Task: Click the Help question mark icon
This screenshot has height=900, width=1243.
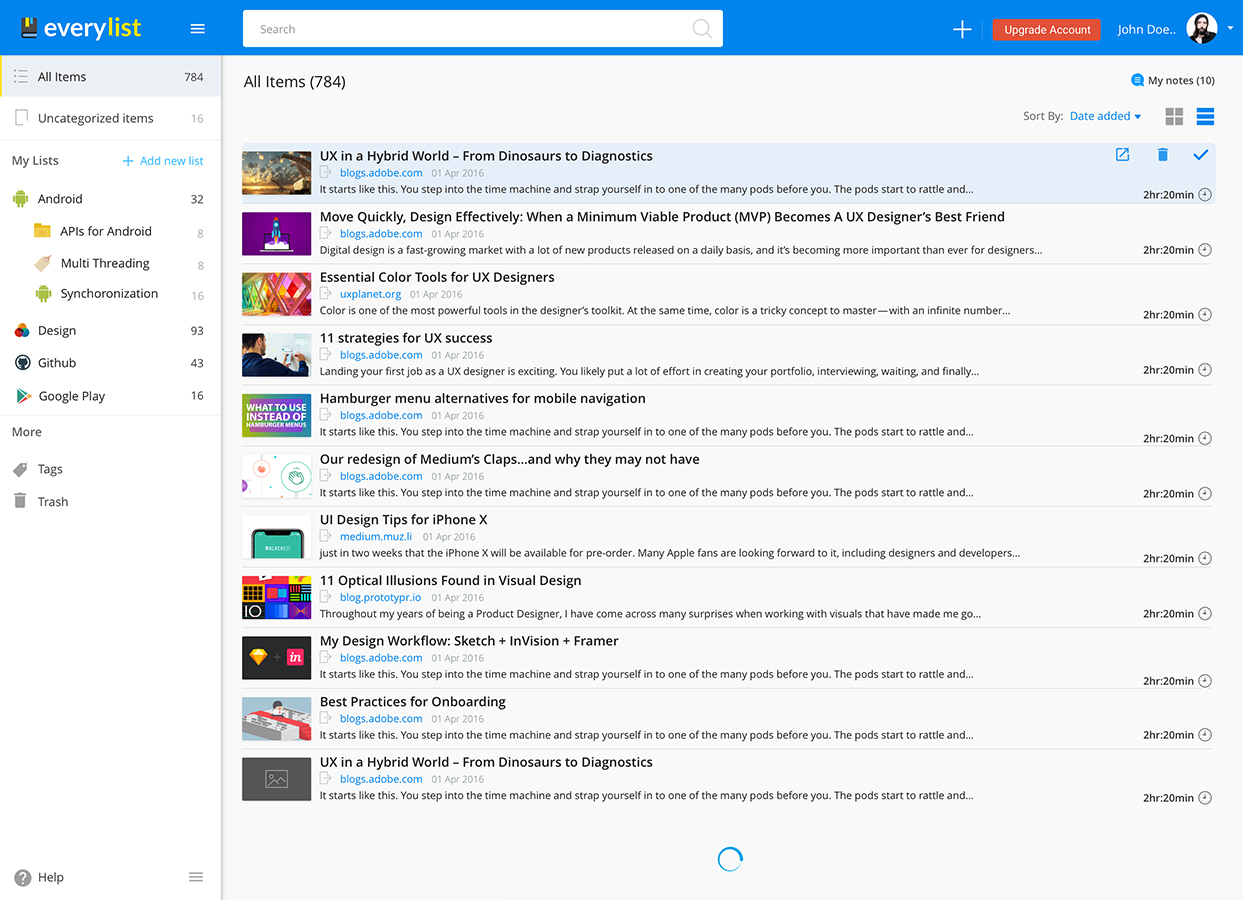Action: [23, 877]
